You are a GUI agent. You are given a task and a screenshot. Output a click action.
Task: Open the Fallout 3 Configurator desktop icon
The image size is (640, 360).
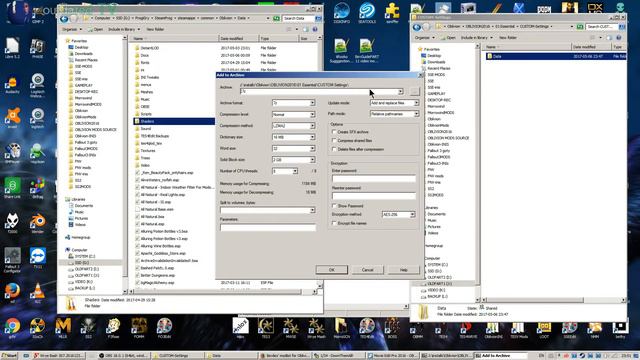12,260
